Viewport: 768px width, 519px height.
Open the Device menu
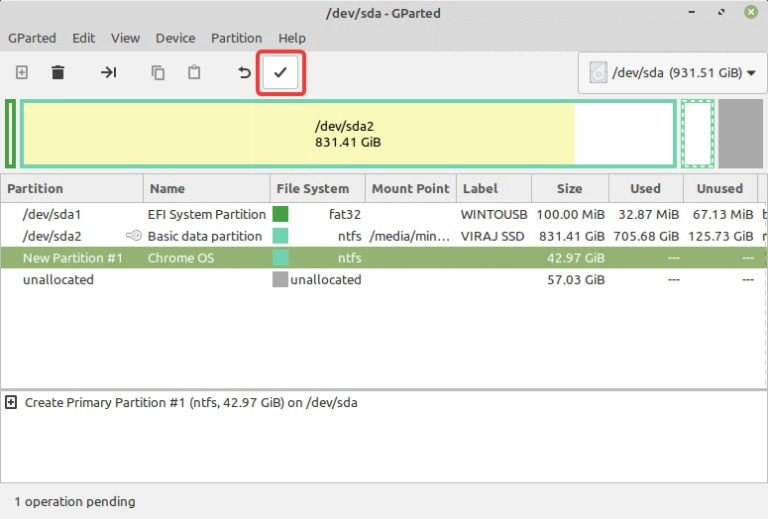[175, 38]
